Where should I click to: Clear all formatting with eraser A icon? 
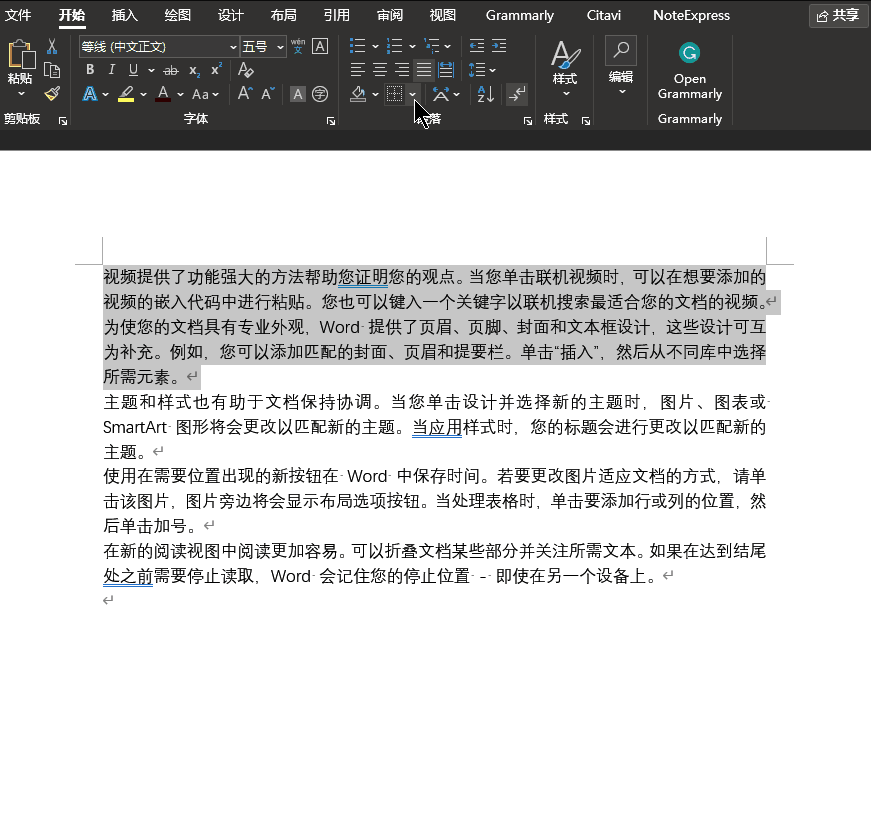tap(245, 70)
